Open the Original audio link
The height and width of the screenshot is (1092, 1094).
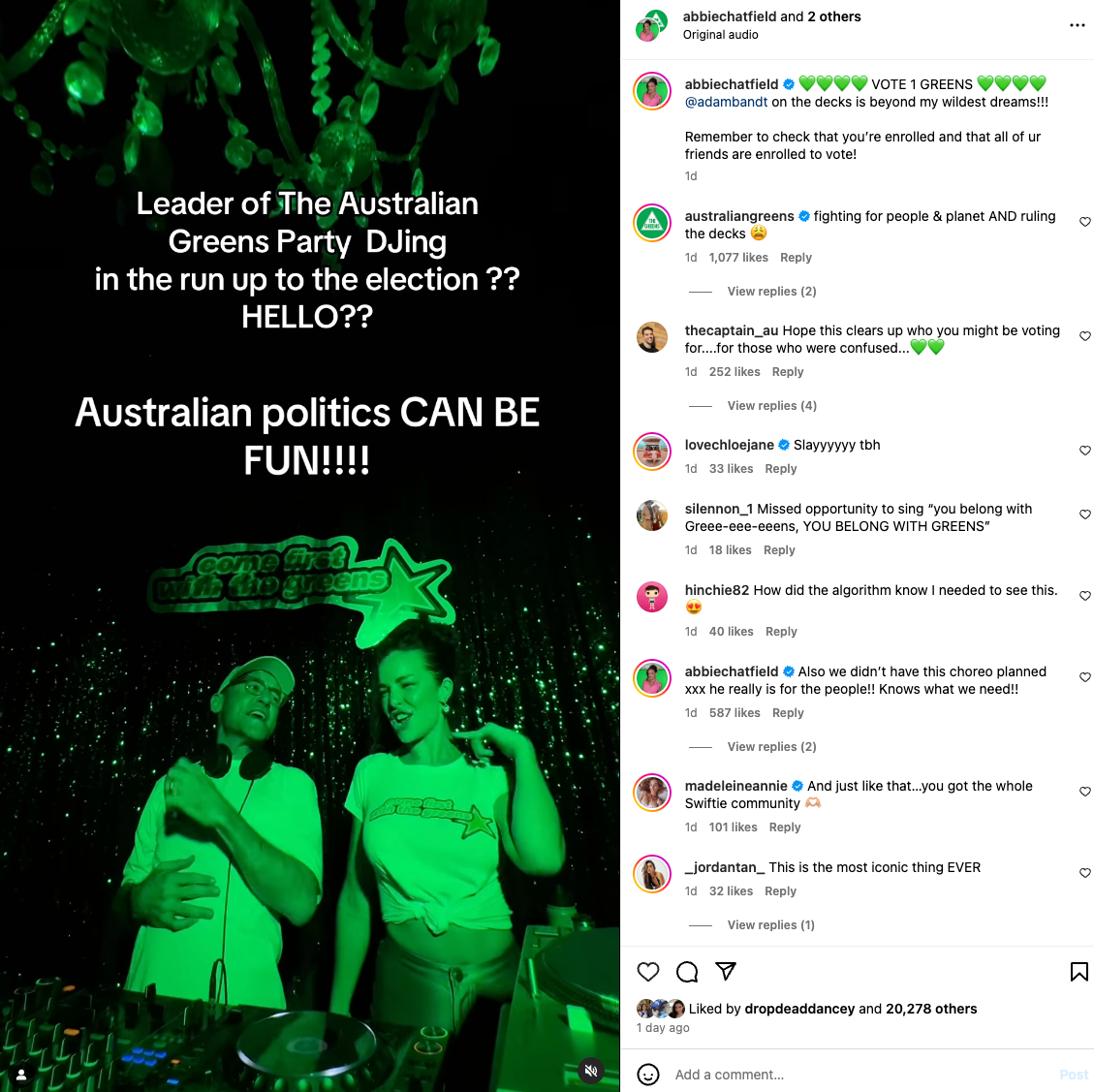point(720,35)
